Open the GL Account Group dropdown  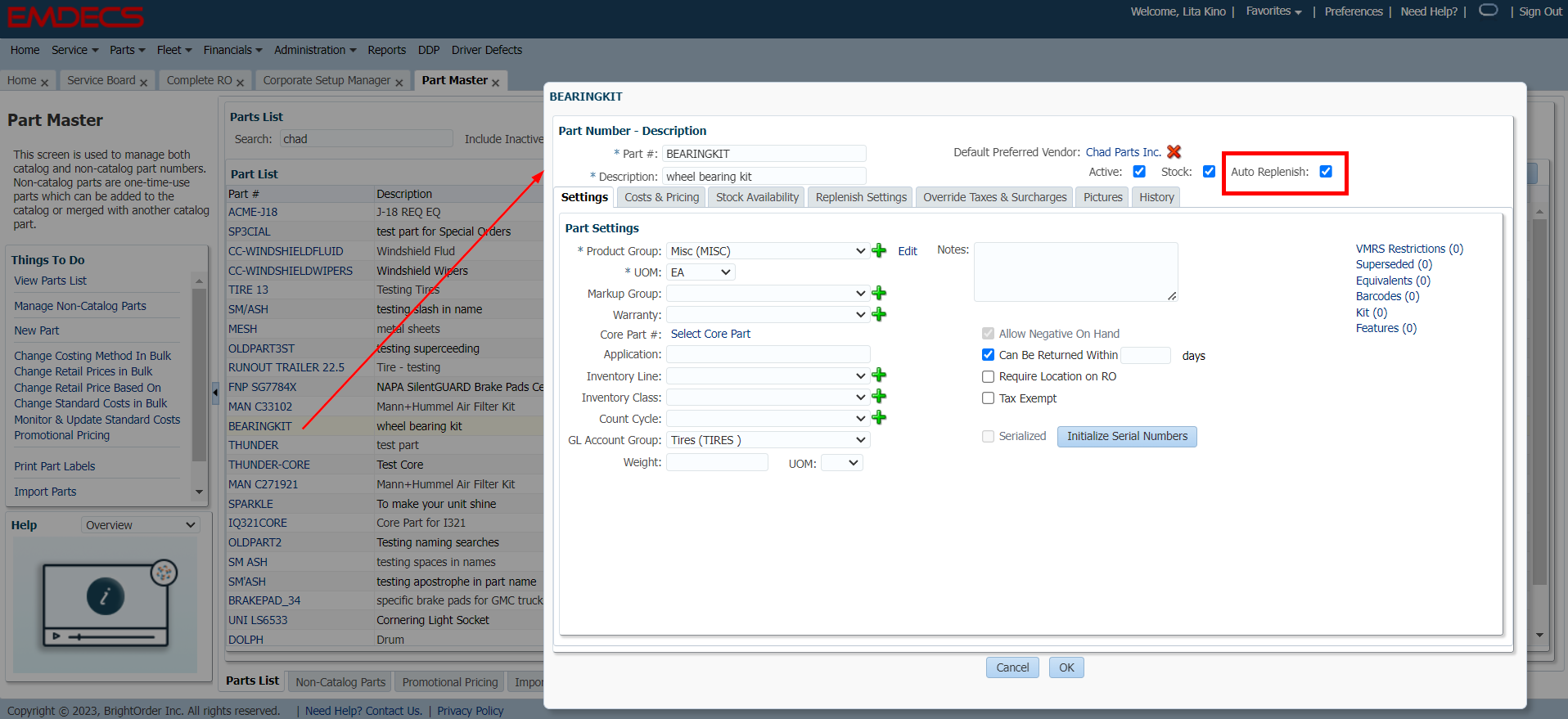tap(768, 440)
